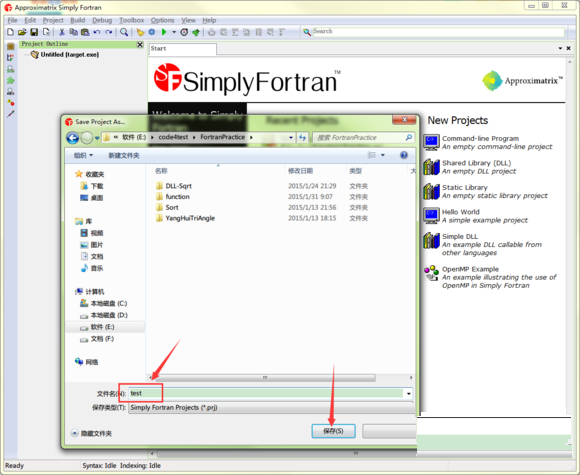Click the Open folder toolbar icon

22,32
